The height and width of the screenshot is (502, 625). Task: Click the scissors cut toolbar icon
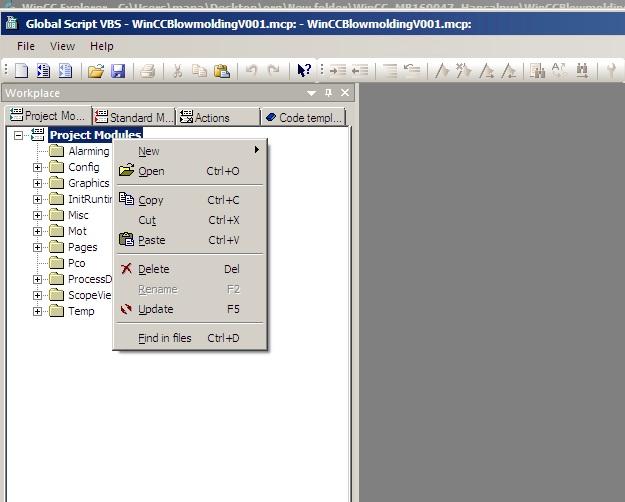(x=178, y=71)
